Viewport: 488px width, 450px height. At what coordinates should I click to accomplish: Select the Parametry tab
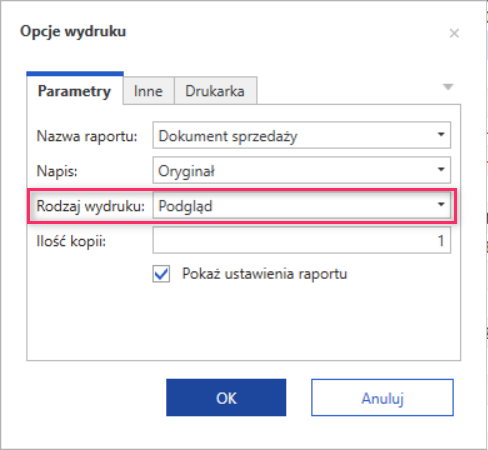pyautogui.click(x=75, y=90)
